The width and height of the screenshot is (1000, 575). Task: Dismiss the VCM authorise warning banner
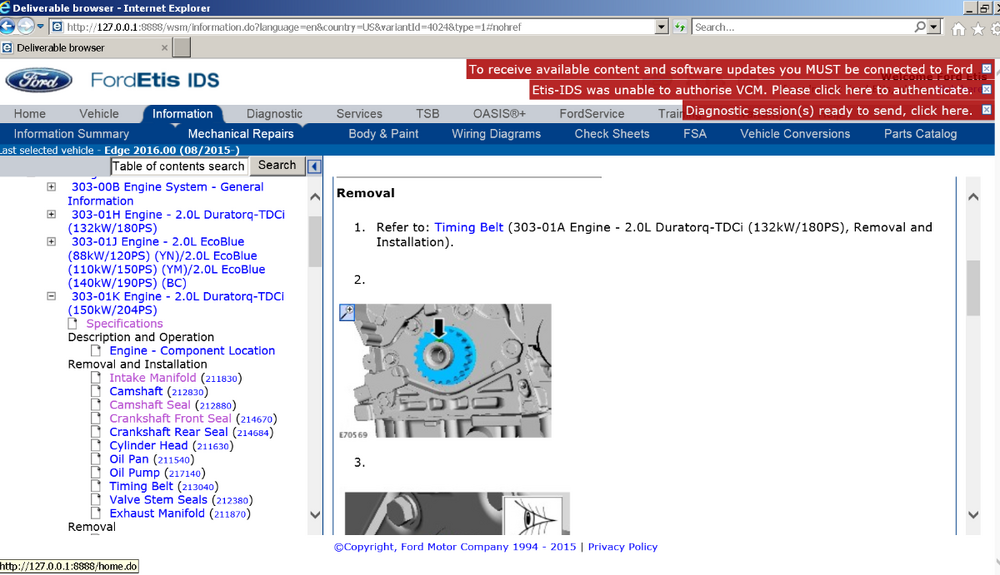[987, 89]
